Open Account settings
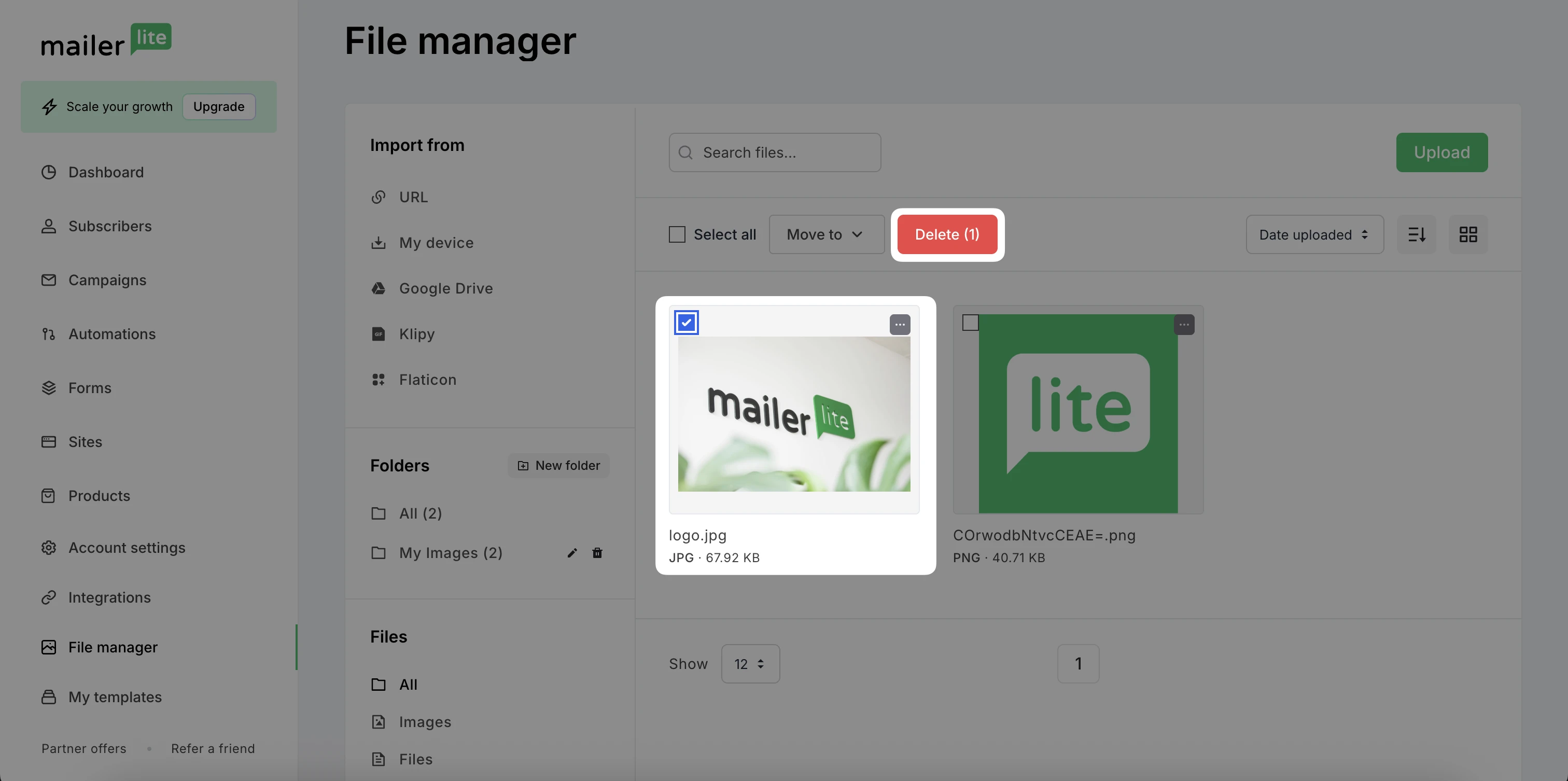Viewport: 1568px width, 781px height. coord(127,548)
